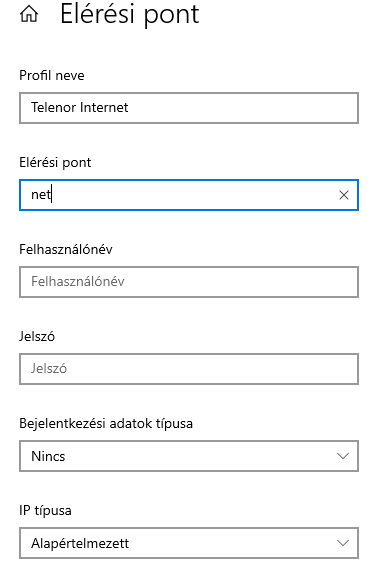Focus the Elérési pont input containing net

189,195
